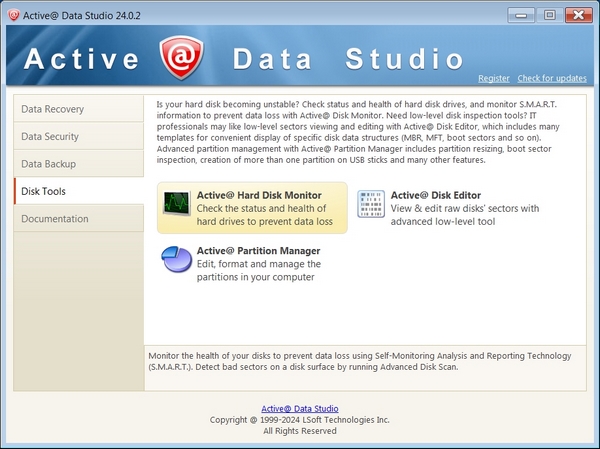Image resolution: width=600 pixels, height=449 pixels.
Task: Select the Disk Tools tab
Action: (x=79, y=191)
